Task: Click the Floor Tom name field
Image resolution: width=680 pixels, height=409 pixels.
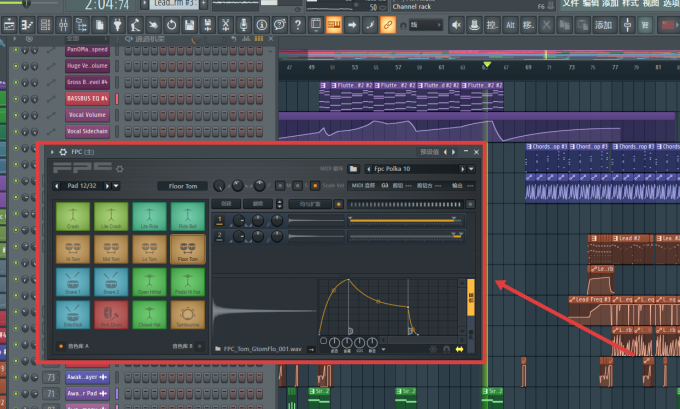Action: 183,186
